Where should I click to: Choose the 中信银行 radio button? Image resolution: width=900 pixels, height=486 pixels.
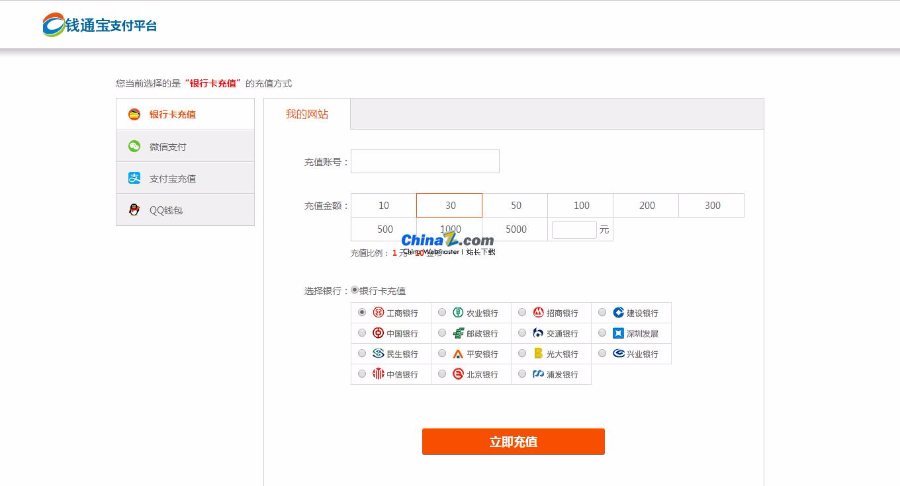coord(362,374)
